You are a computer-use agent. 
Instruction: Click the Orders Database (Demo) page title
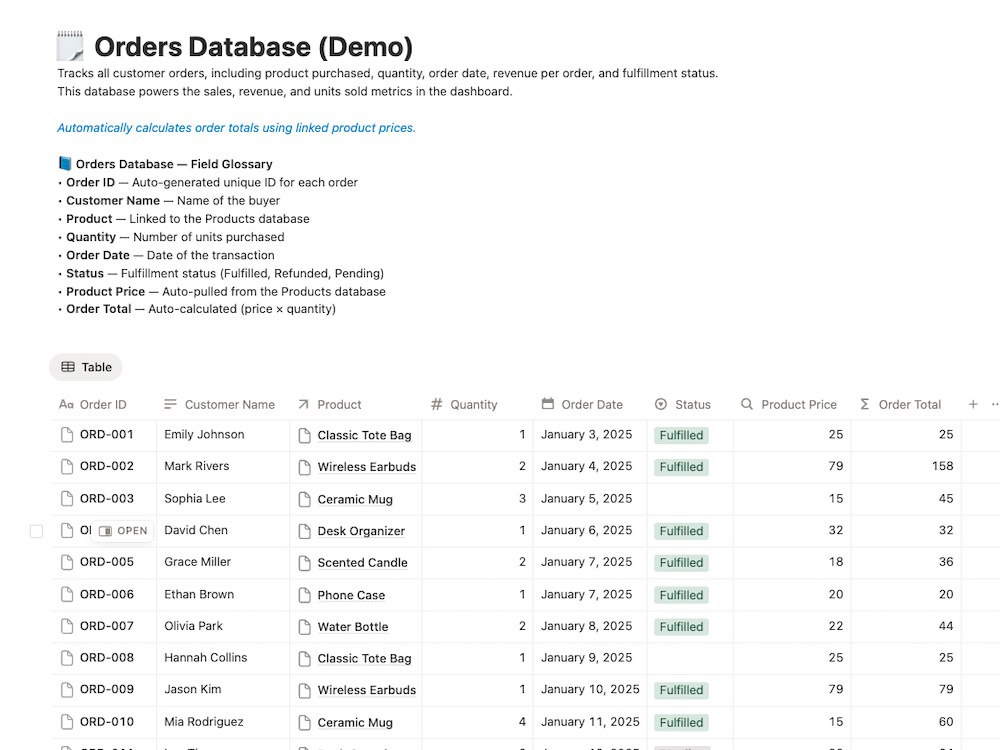254,47
